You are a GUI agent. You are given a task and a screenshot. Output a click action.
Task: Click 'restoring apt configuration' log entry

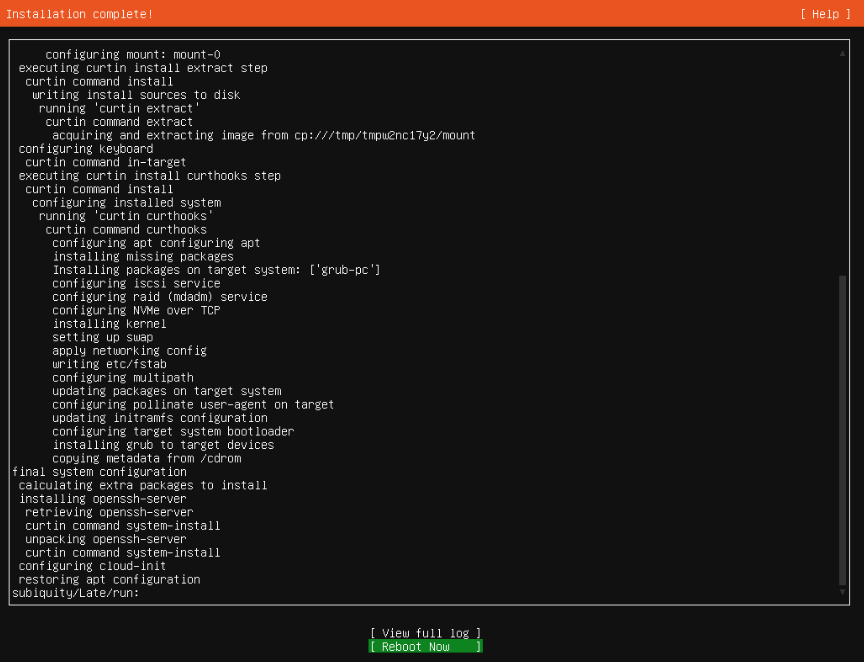109,579
